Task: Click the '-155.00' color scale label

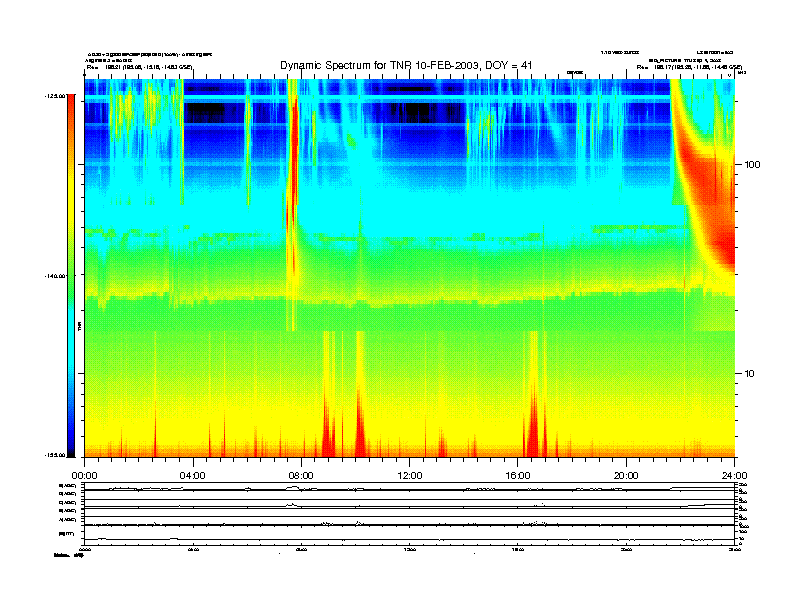Action: (55, 455)
